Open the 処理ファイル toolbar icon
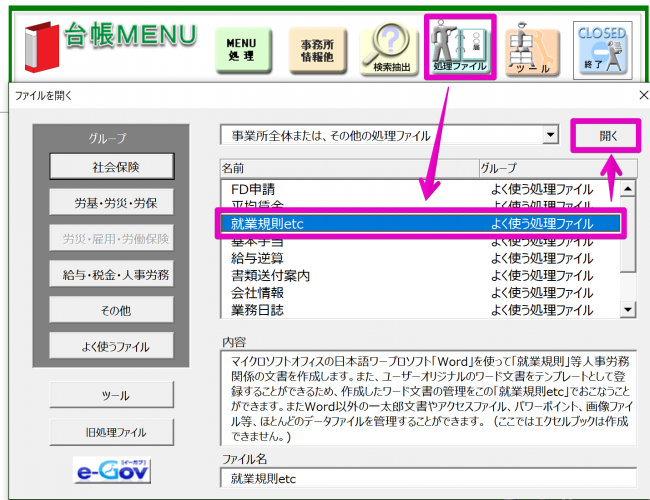Image resolution: width=650 pixels, height=500 pixels. [x=460, y=46]
